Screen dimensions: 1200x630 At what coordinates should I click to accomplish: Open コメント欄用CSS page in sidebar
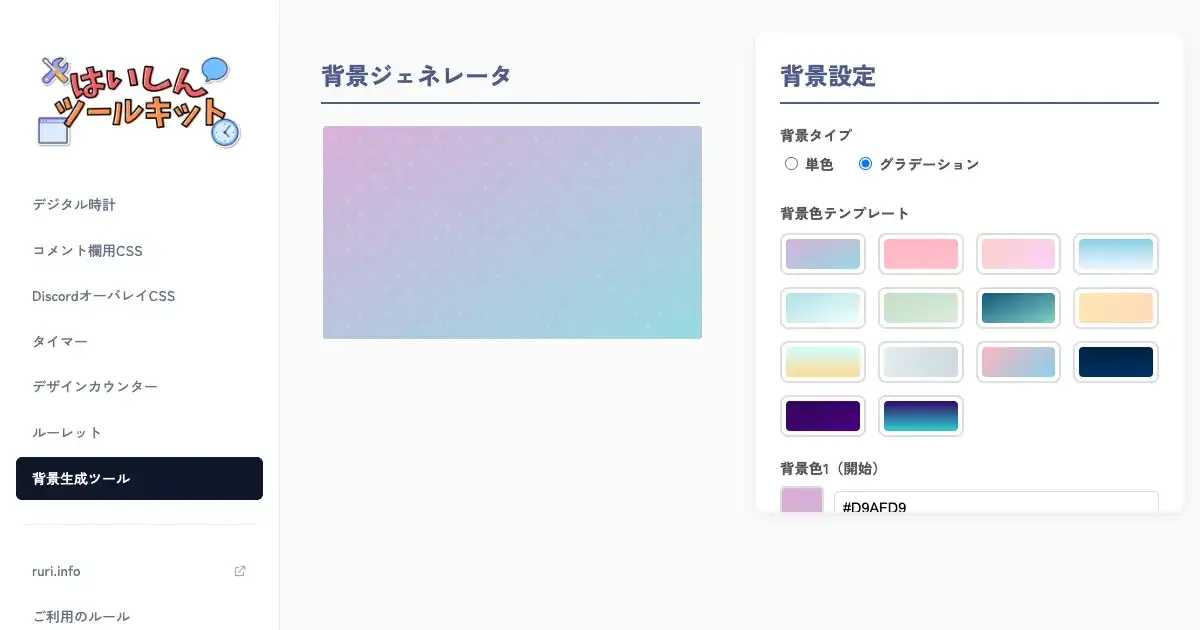(87, 251)
